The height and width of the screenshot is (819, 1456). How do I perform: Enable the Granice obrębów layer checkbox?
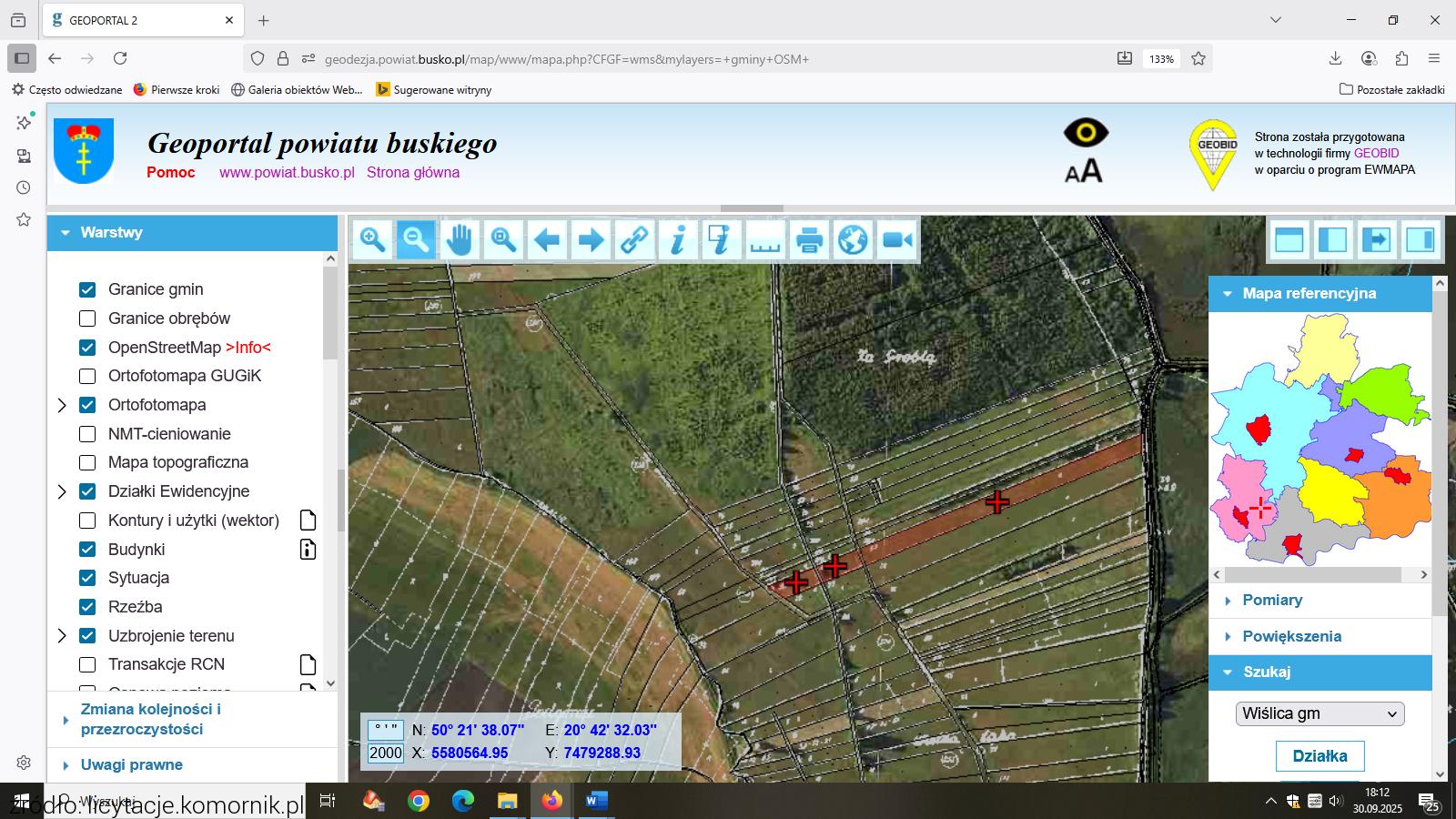[x=87, y=318]
